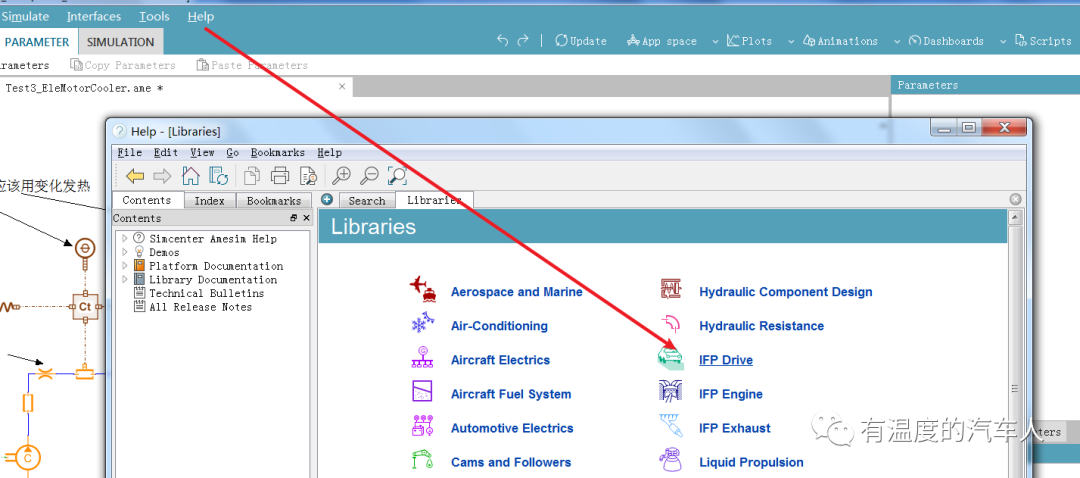Screen dimensions: 1080x478
Task: Open the Aerospace and Marine link
Action: 517,291
